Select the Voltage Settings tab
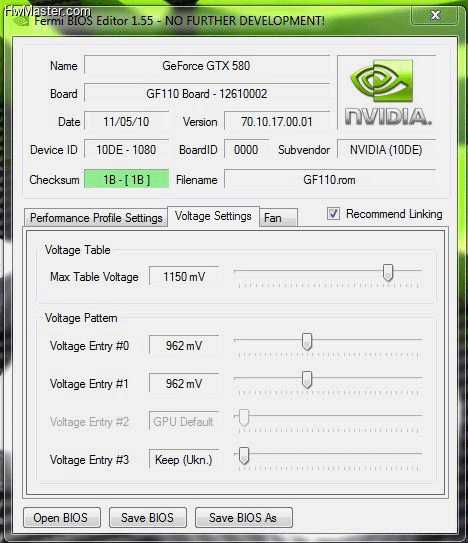 [213, 216]
